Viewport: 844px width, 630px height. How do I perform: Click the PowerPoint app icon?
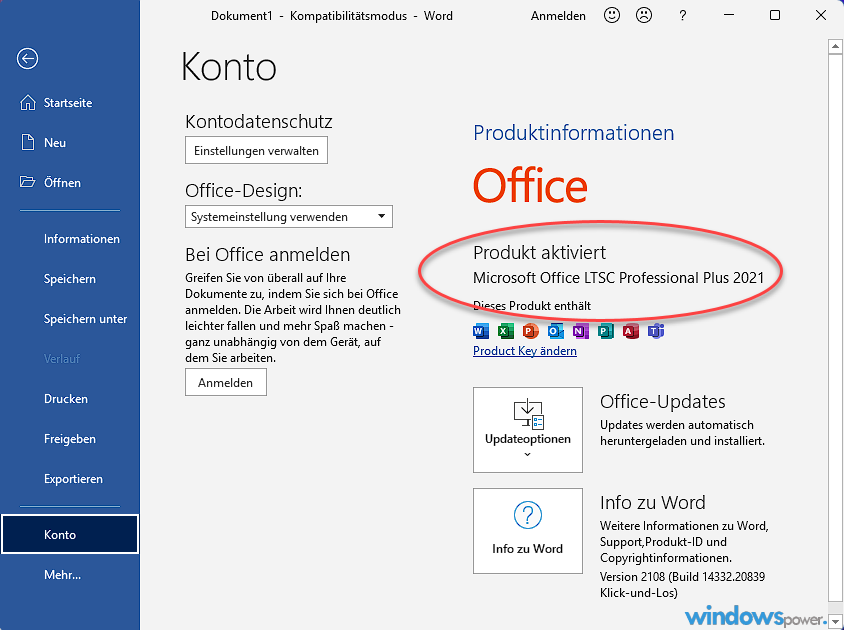click(531, 331)
